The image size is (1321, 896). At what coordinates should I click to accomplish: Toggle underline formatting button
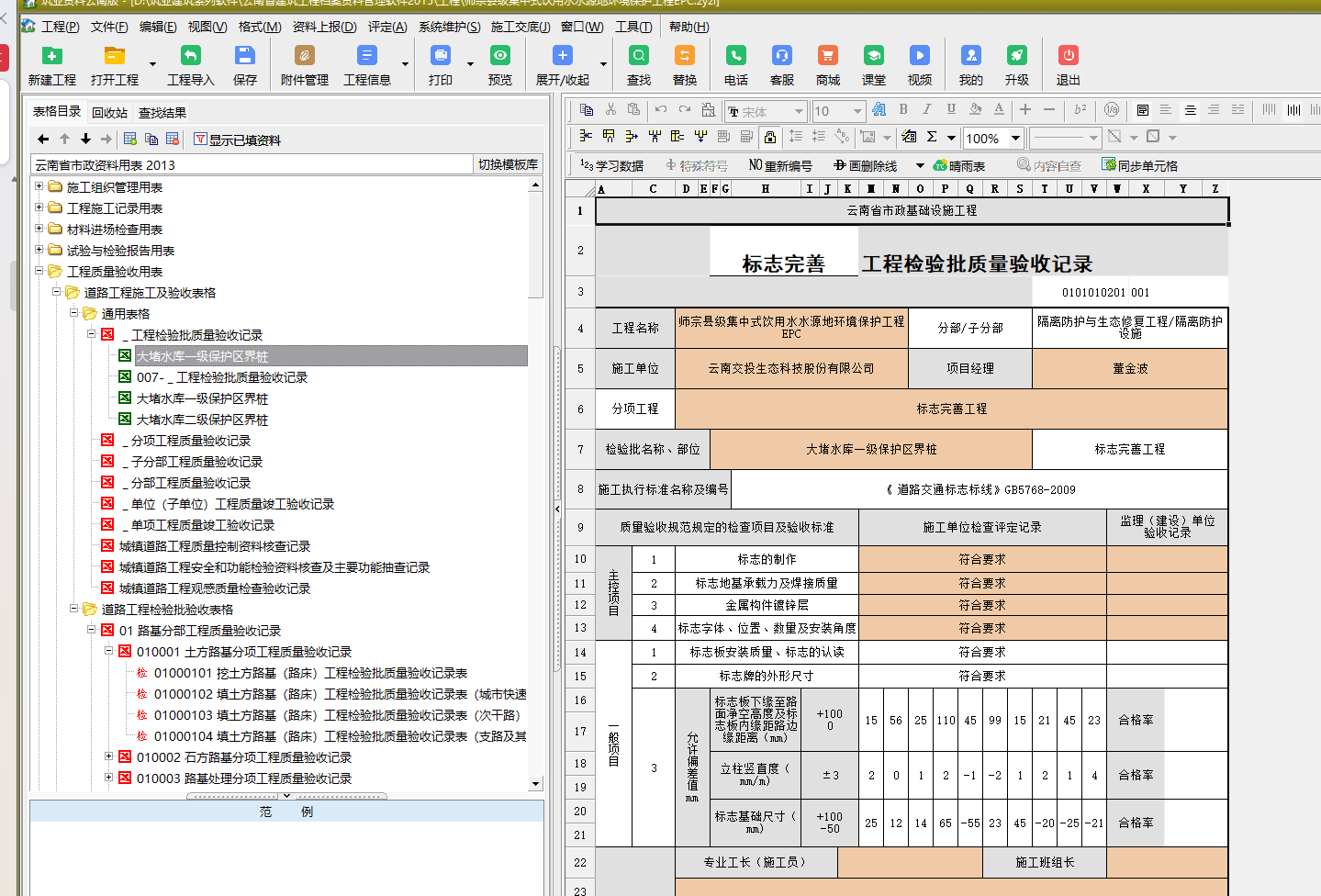[951, 110]
